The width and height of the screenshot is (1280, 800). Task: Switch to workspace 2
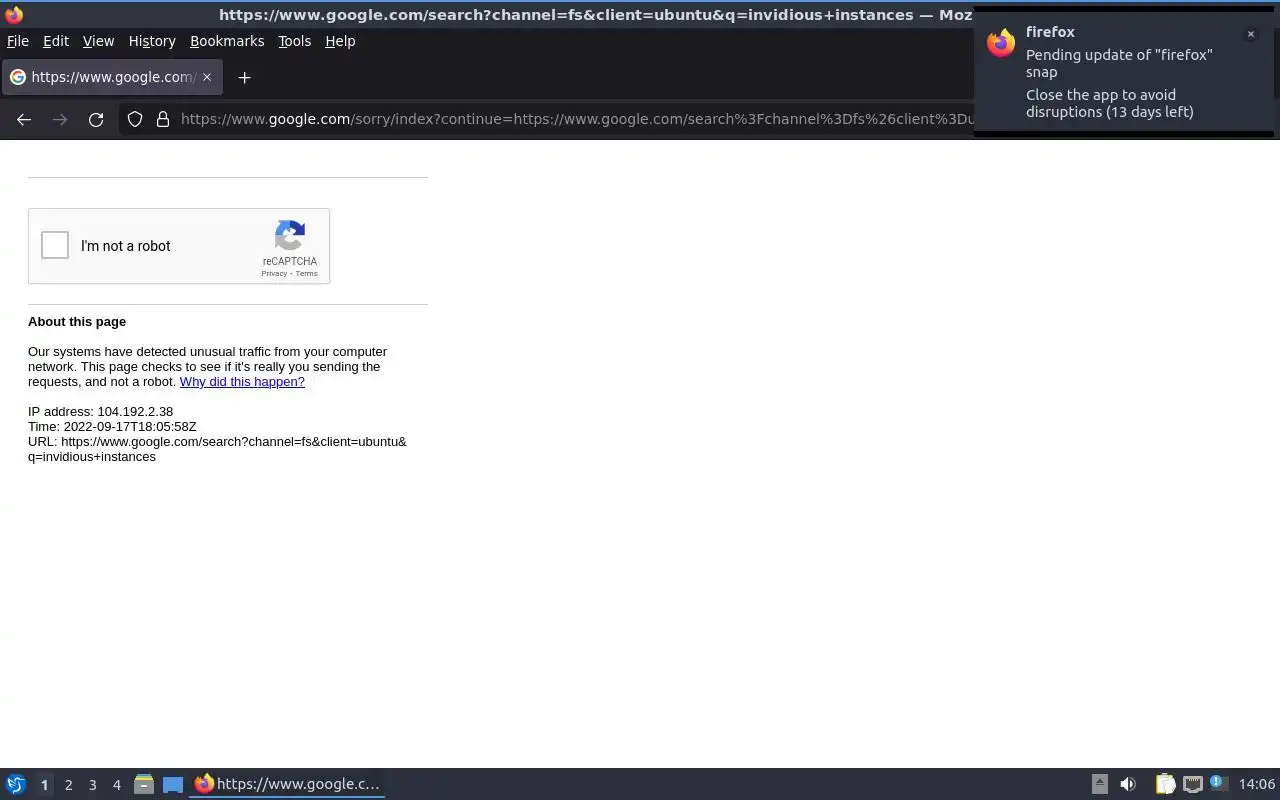(68, 784)
